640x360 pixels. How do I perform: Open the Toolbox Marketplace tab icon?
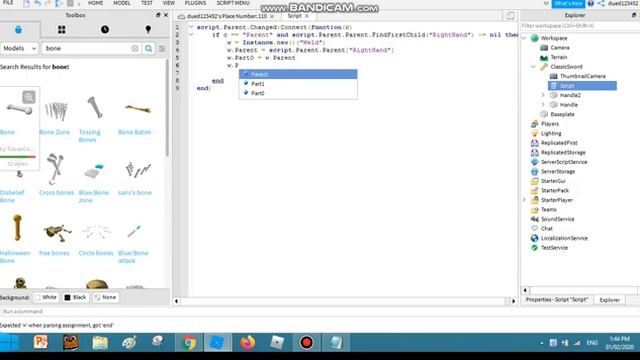pos(18,30)
